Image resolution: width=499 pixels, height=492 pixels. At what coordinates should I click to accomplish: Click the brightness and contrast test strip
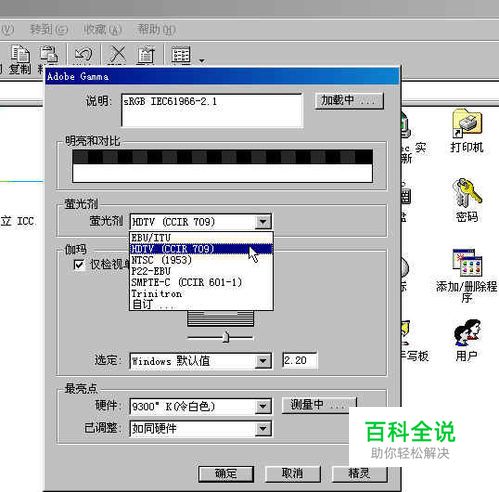pos(222,166)
